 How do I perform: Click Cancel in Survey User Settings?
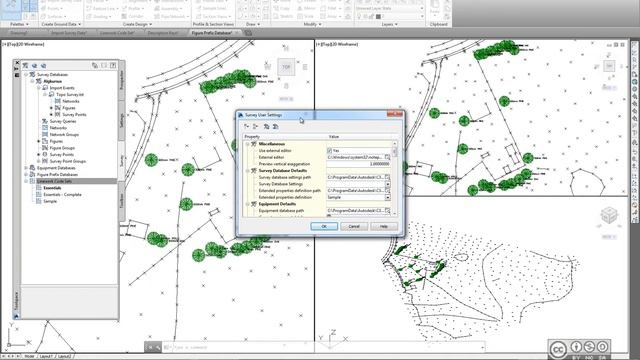point(354,226)
